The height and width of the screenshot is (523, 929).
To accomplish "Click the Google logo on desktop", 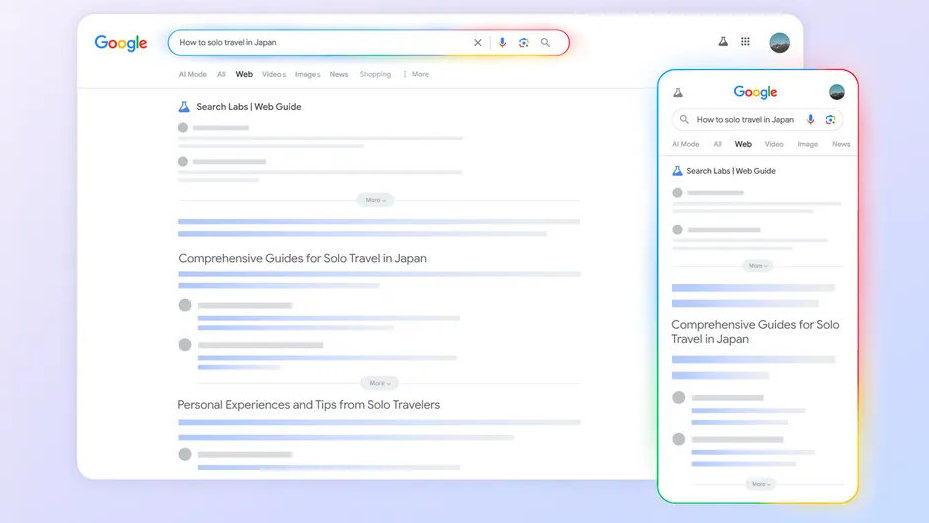I will (121, 43).
